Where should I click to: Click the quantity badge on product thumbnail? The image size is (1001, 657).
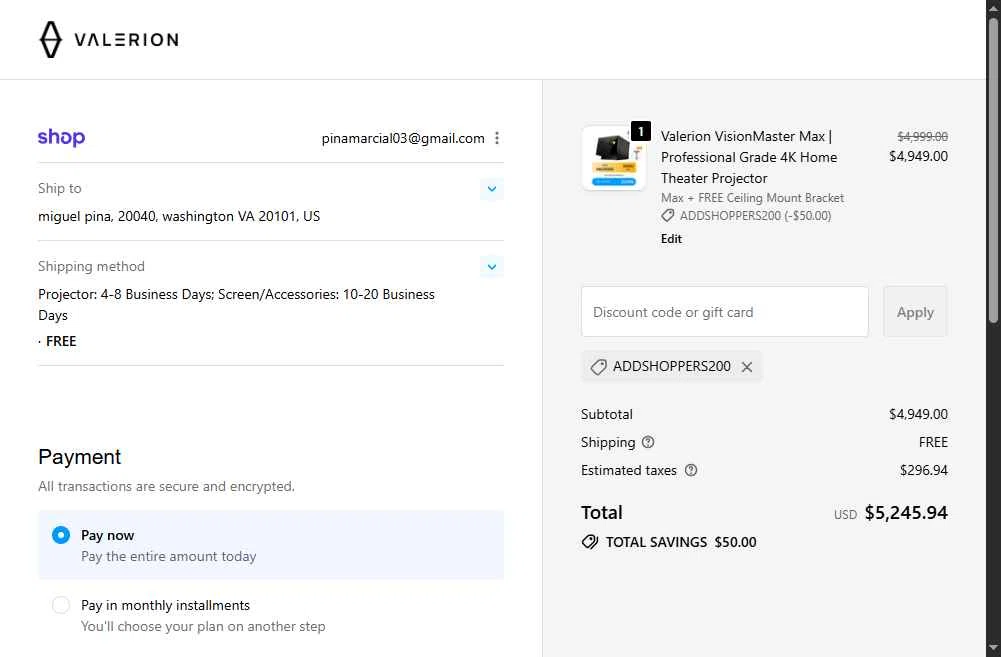pos(640,131)
